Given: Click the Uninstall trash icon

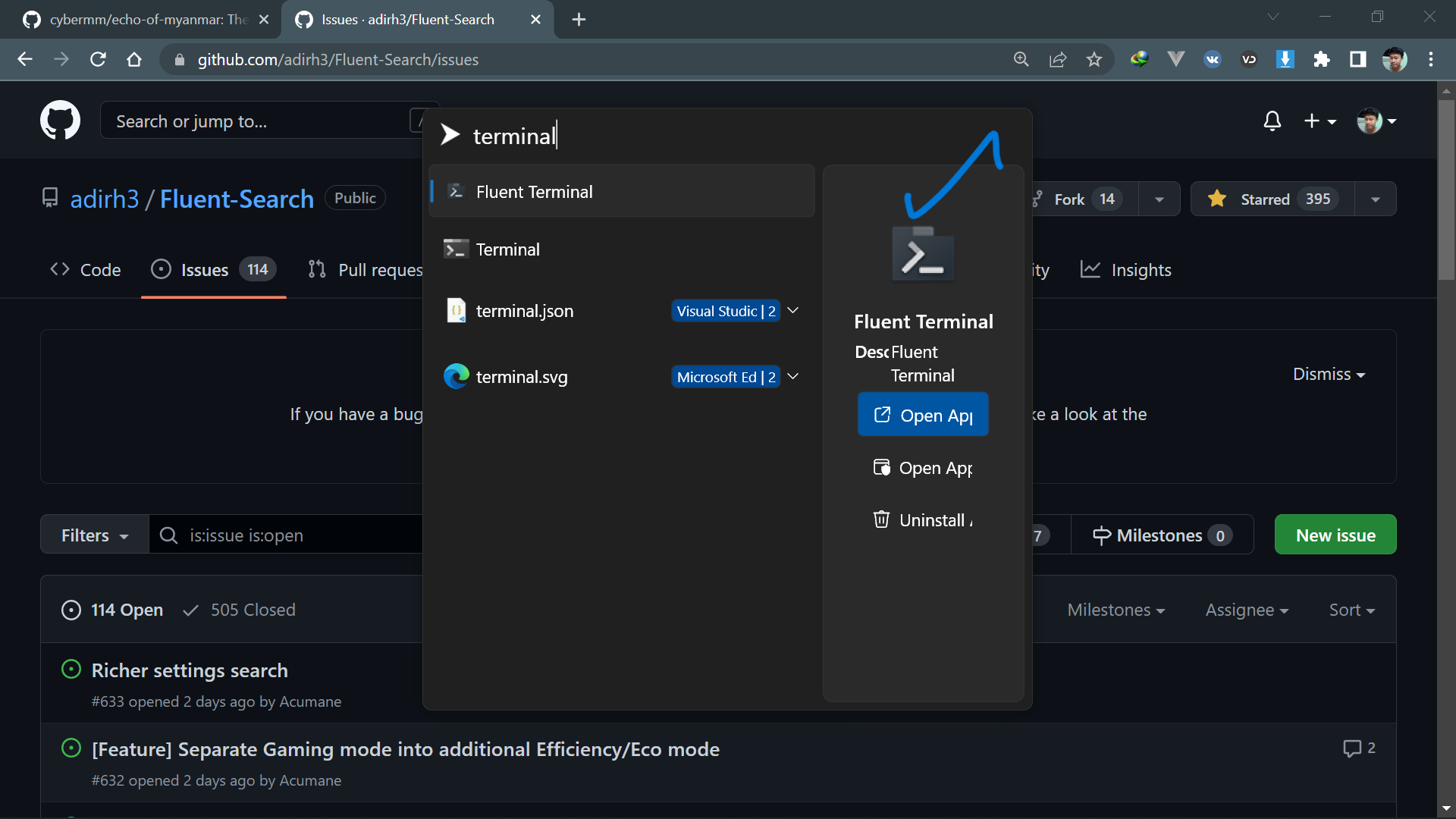Looking at the screenshot, I should point(881,519).
